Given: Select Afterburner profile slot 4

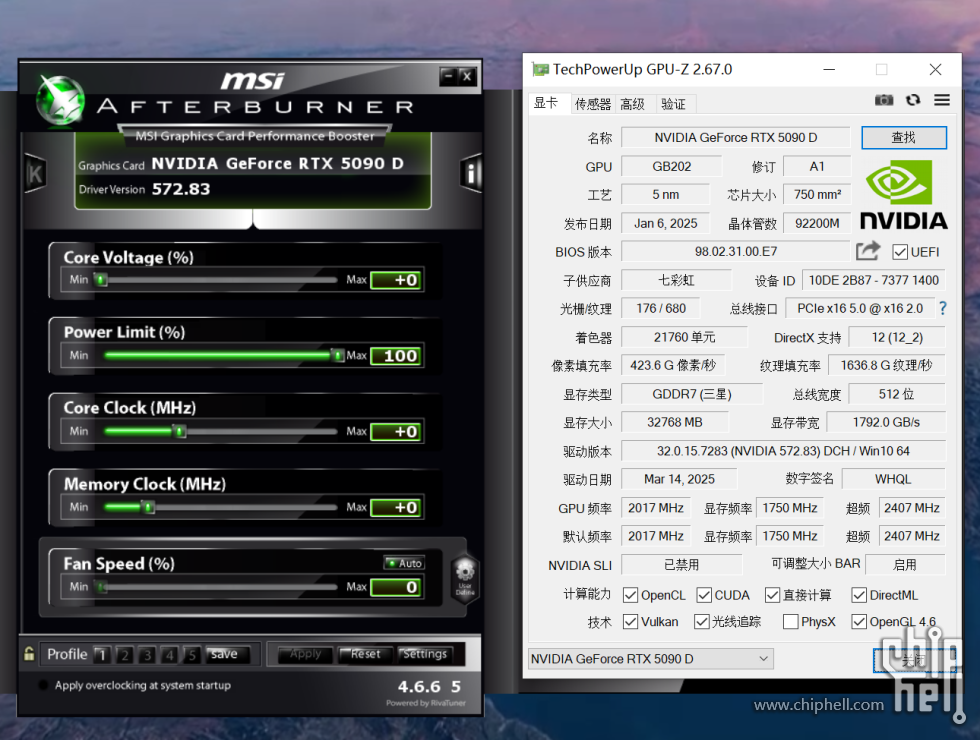Looking at the screenshot, I should [x=169, y=654].
